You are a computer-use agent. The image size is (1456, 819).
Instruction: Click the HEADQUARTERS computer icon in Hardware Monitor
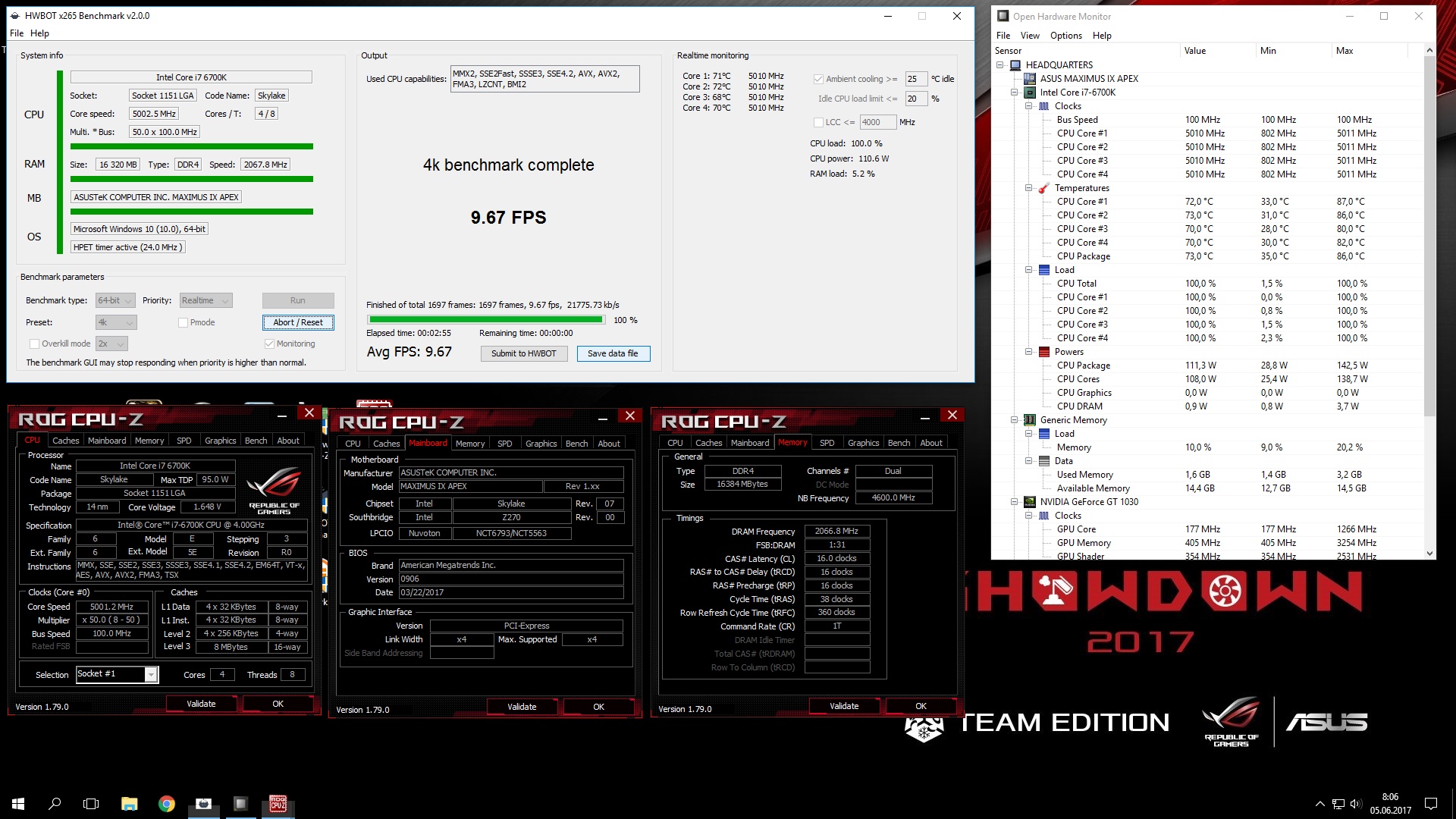(x=1015, y=65)
